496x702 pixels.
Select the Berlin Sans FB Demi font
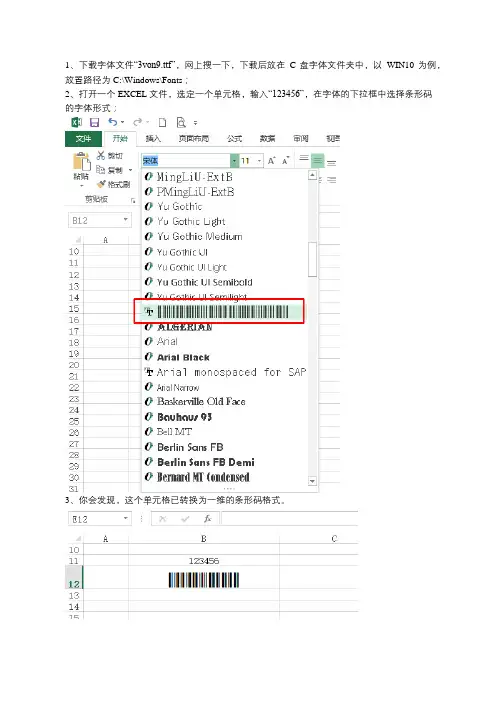point(225,462)
